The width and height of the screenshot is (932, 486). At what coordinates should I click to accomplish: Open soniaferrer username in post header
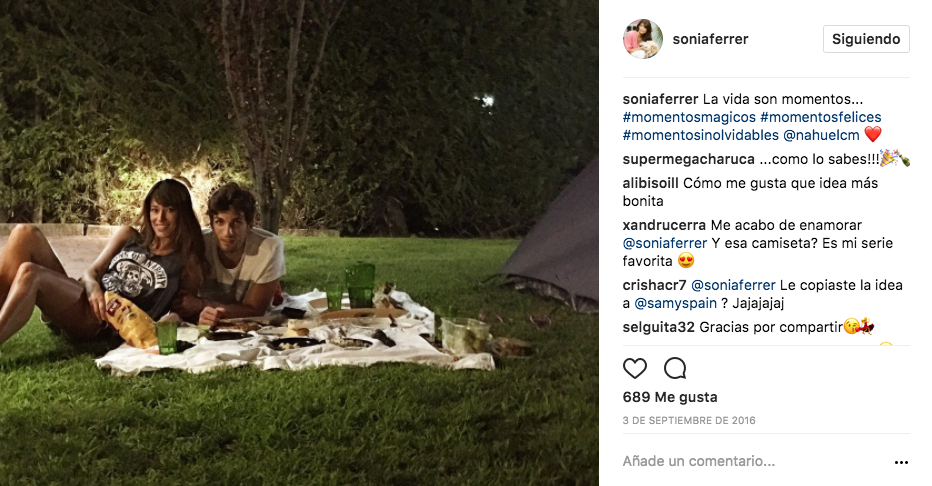coord(710,39)
